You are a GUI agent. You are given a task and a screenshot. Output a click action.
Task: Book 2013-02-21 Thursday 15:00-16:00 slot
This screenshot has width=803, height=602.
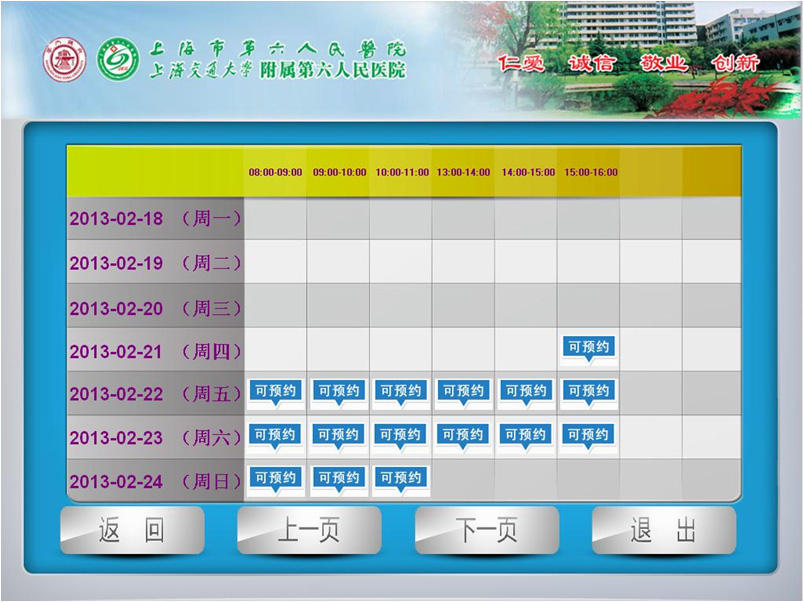[588, 348]
